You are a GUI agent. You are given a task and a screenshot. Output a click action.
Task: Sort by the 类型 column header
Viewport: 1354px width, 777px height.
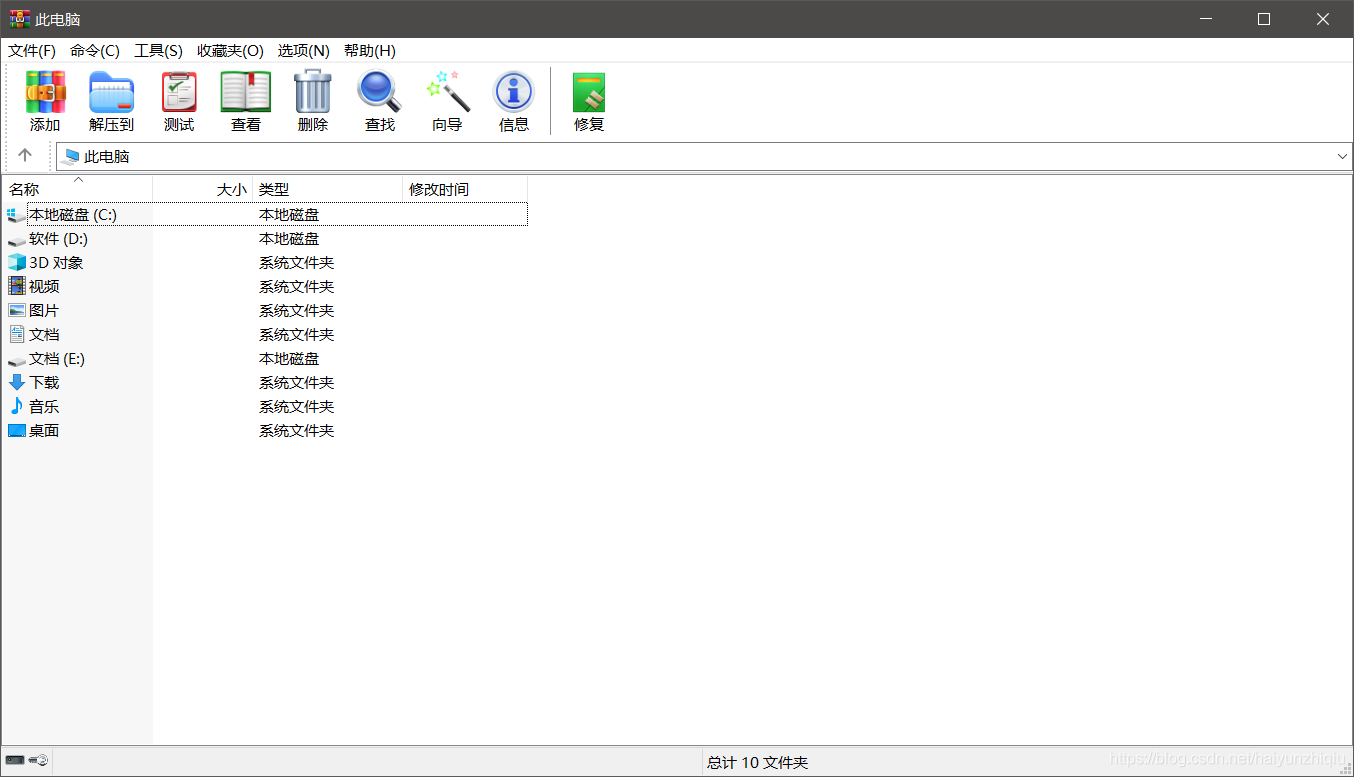[x=328, y=189]
